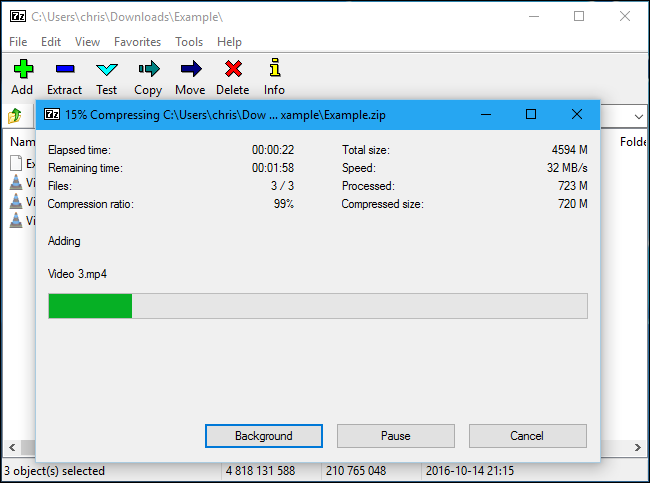Click the red Delete toolbar icon
650x483 pixels.
[x=232, y=70]
